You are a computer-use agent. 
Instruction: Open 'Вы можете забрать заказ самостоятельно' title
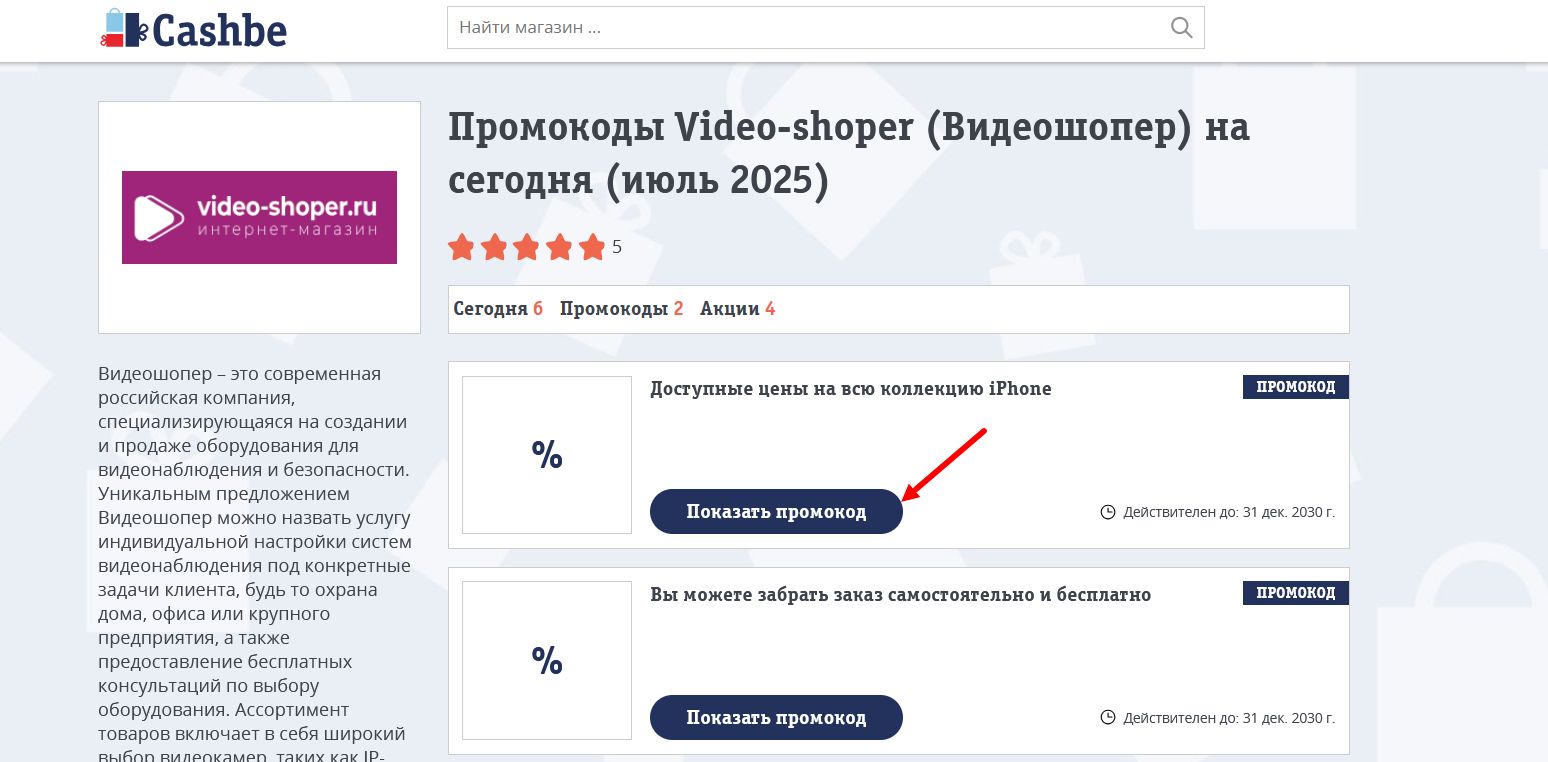[x=900, y=595]
